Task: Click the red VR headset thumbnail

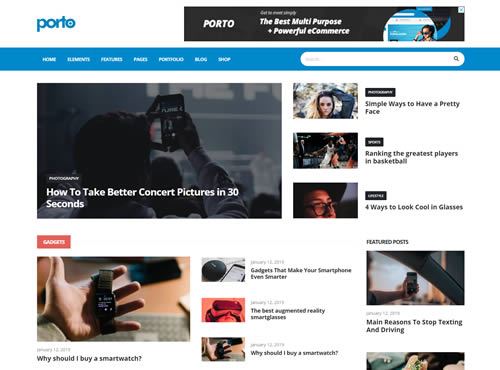Action: coord(223,310)
